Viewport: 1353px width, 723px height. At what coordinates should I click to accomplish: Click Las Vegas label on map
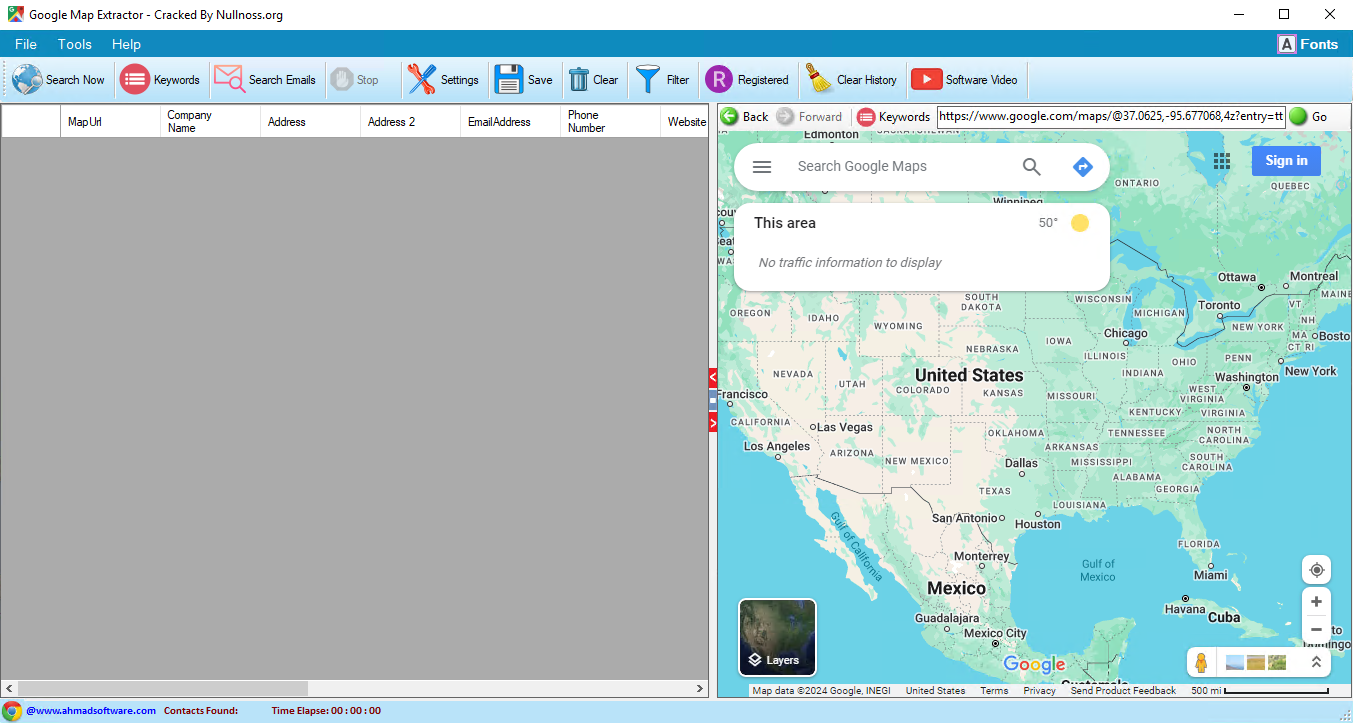coord(845,427)
